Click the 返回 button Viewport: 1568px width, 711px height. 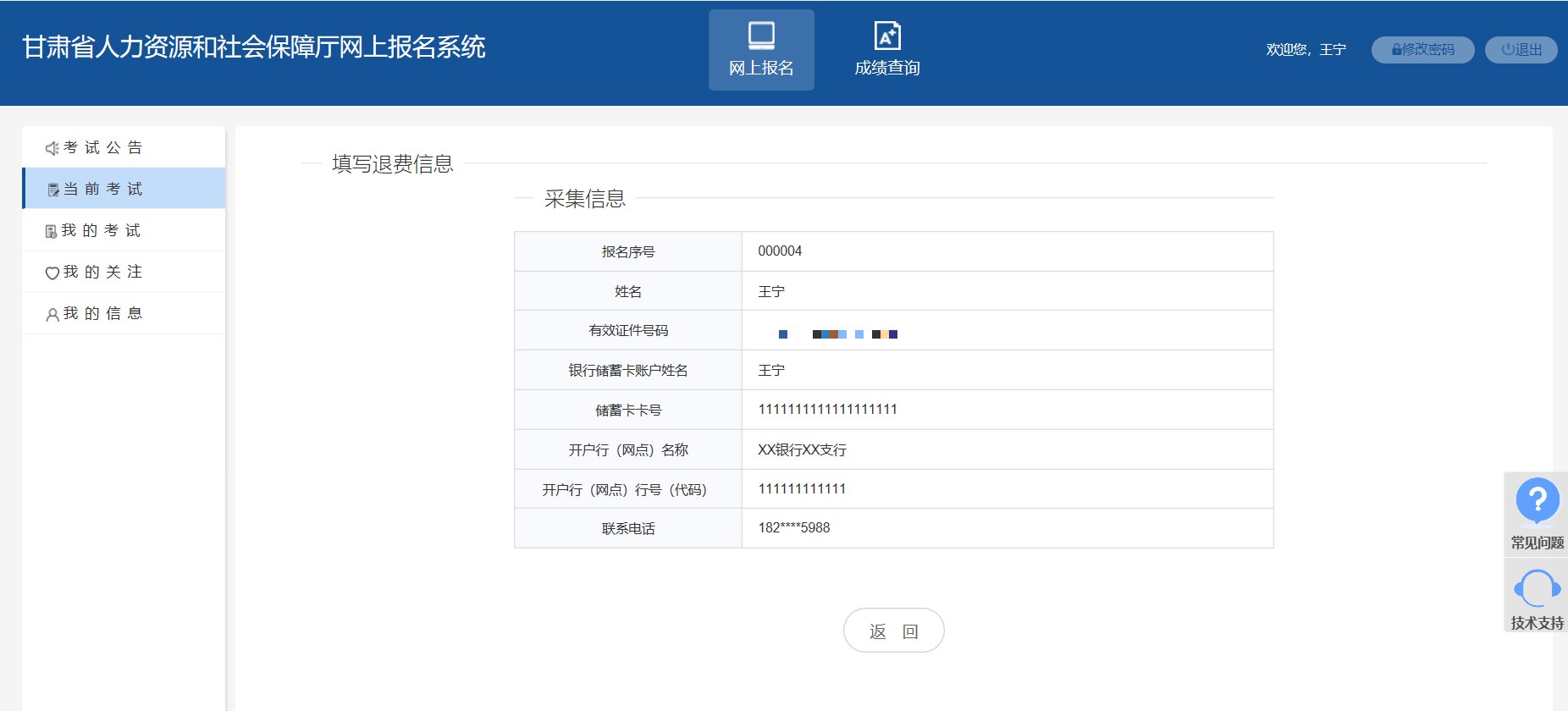893,631
